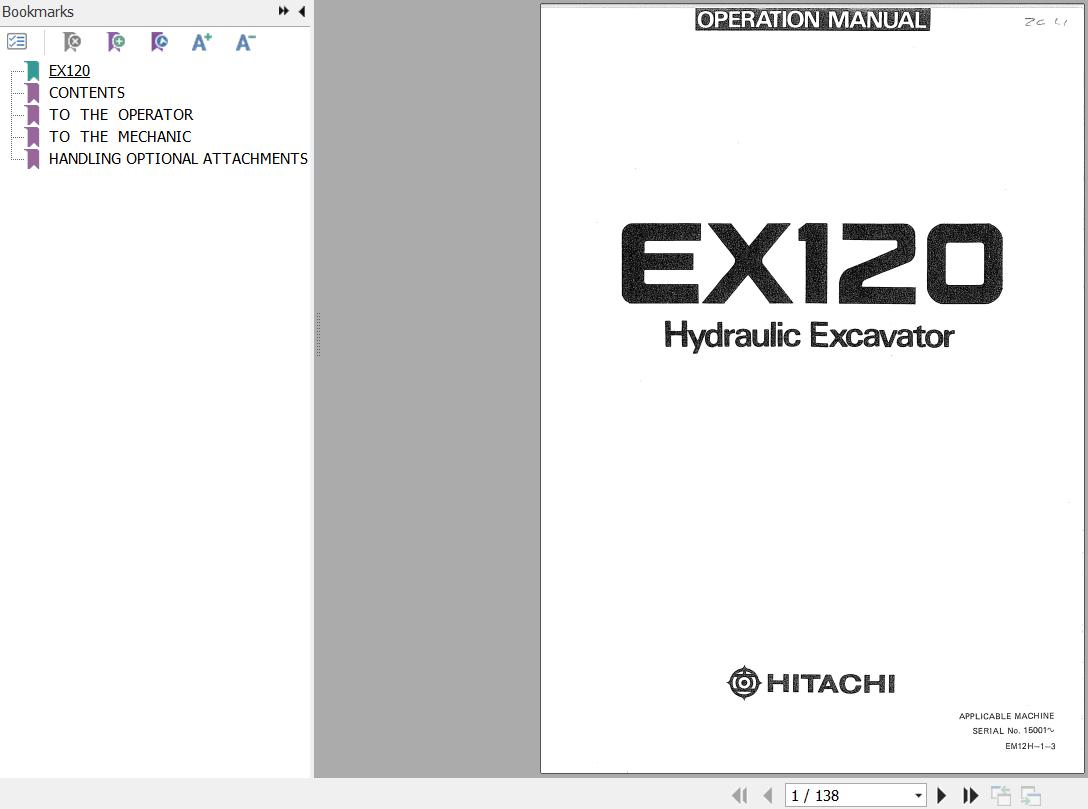
Task: Click the Bookmarks panel title
Action: pos(38,12)
